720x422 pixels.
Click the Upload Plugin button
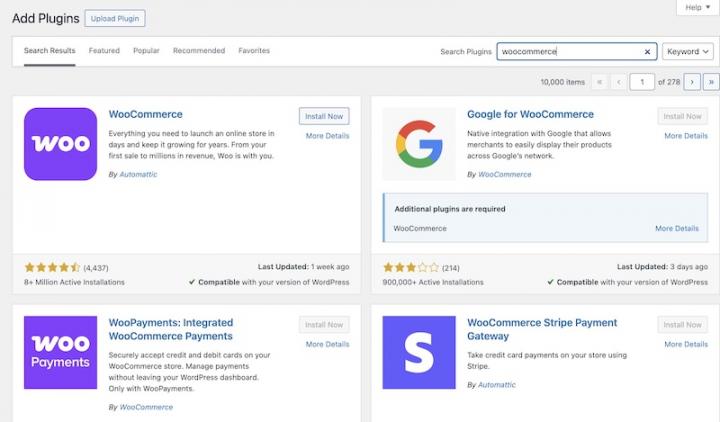pyautogui.click(x=115, y=18)
